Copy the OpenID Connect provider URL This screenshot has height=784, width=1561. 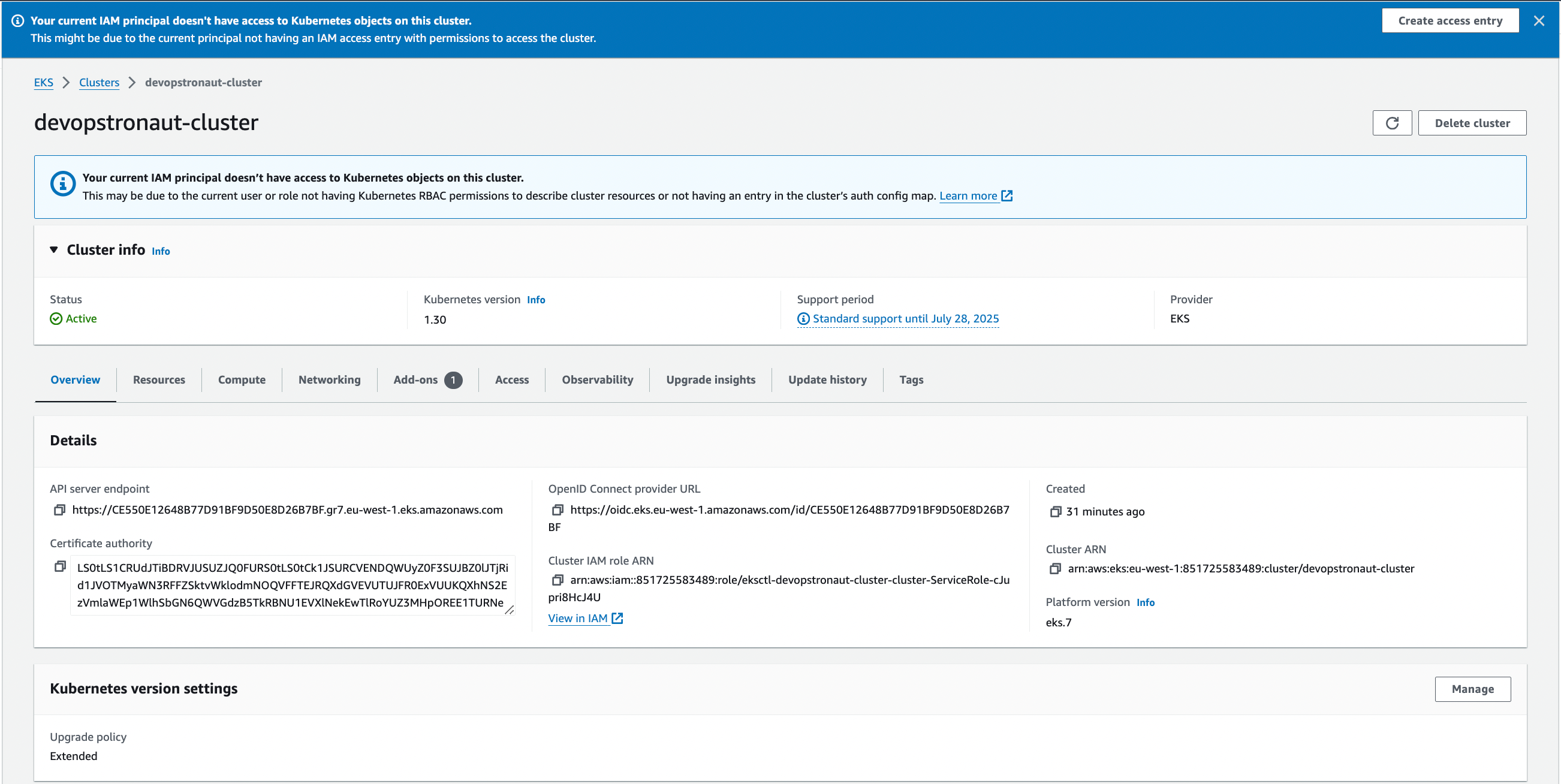(557, 510)
